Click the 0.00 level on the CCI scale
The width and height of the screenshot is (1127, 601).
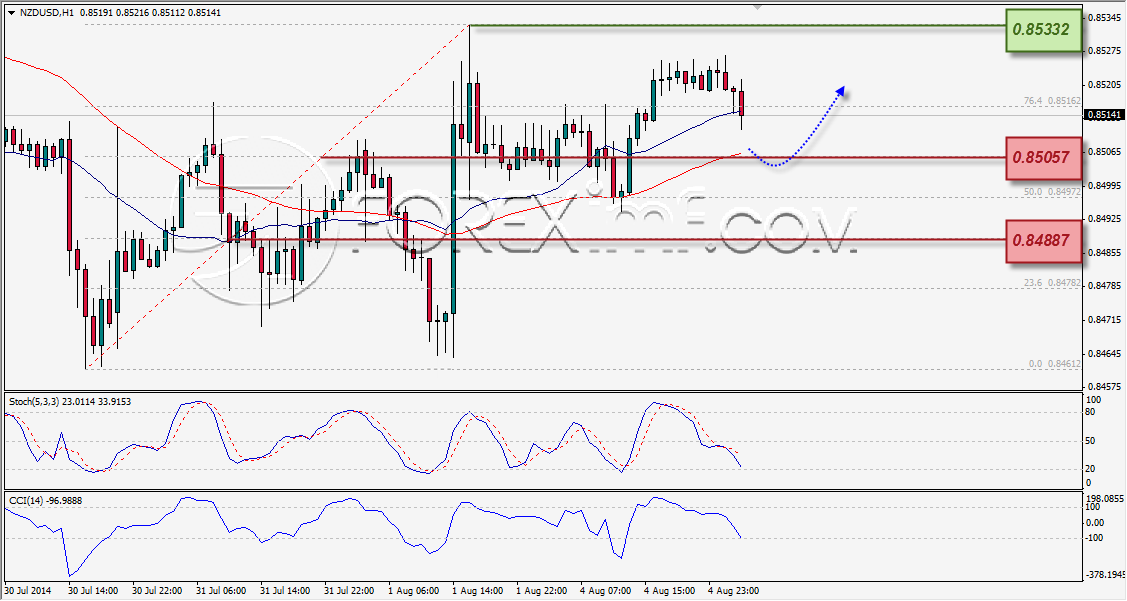1093,523
